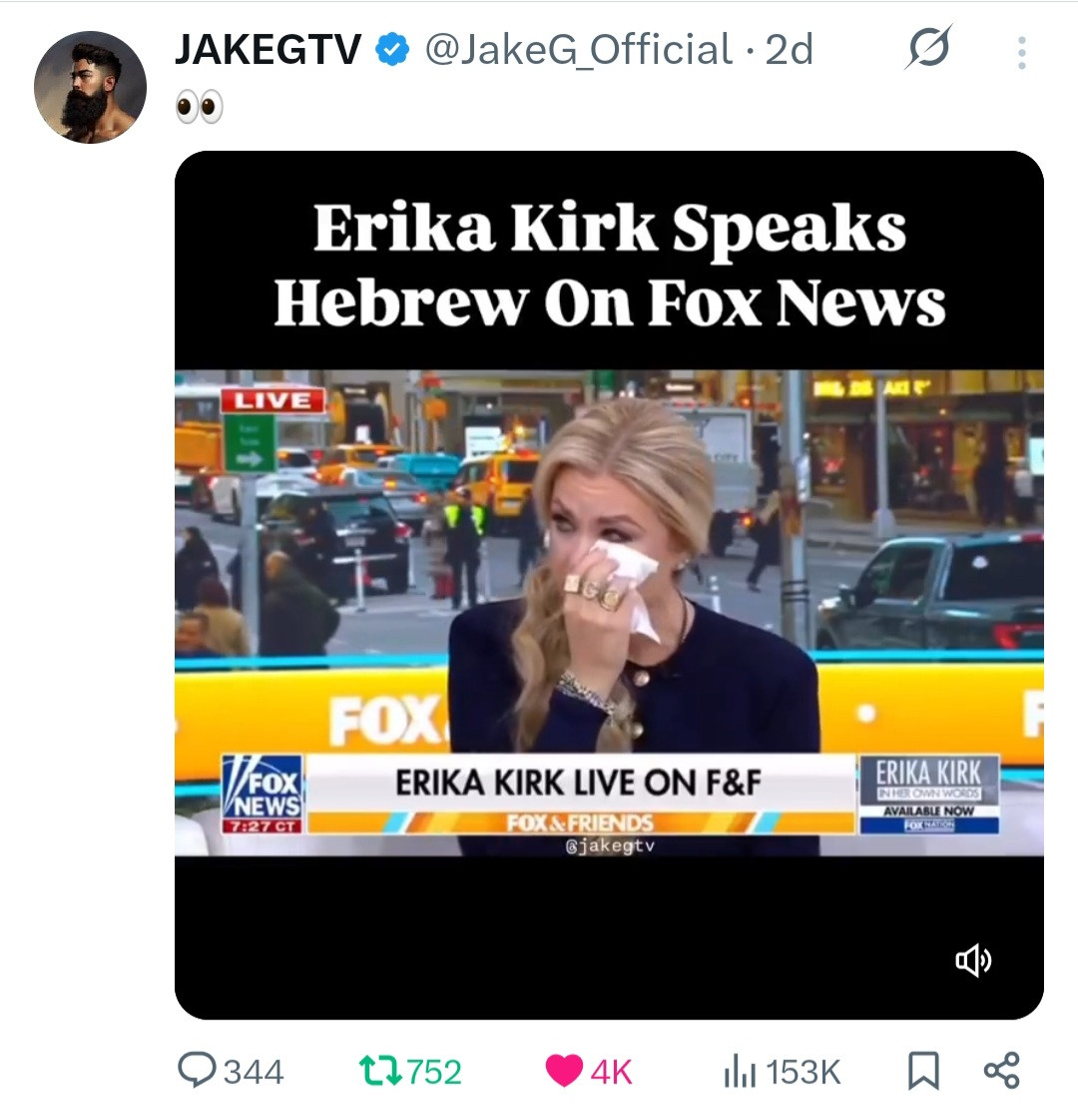Image resolution: width=1078 pixels, height=1120 pixels.
Task: View post analytics bar chart icon
Action: pos(740,1071)
